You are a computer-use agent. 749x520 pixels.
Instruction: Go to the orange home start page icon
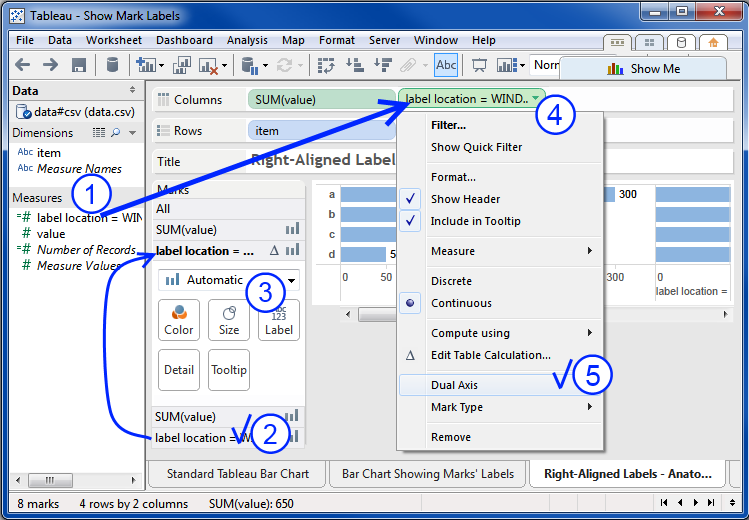tap(713, 43)
